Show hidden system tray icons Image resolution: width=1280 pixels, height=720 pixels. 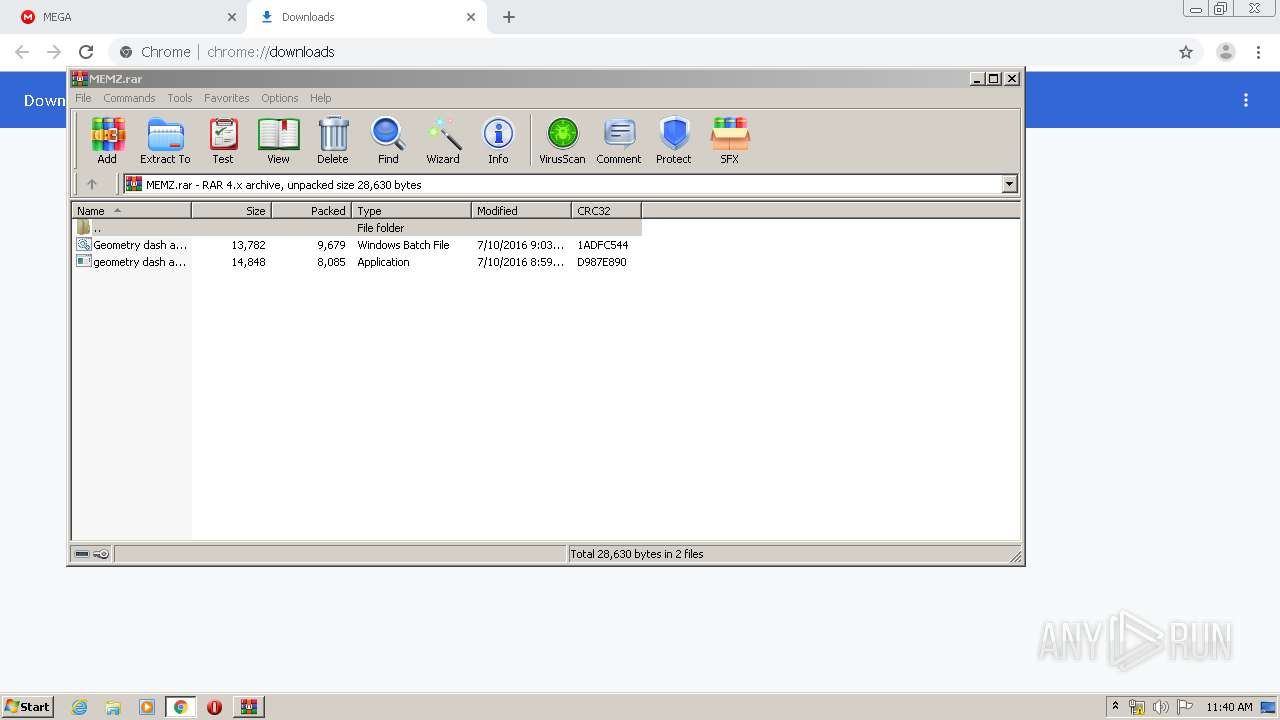[1115, 707]
